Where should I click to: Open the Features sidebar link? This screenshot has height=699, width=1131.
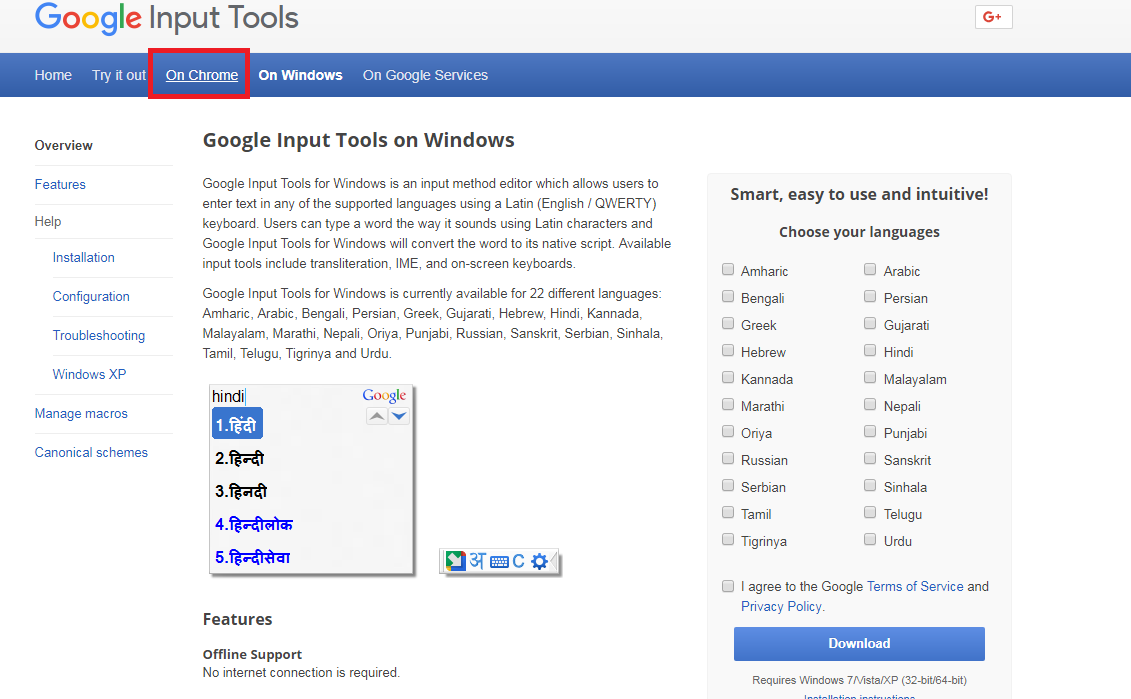[60, 184]
